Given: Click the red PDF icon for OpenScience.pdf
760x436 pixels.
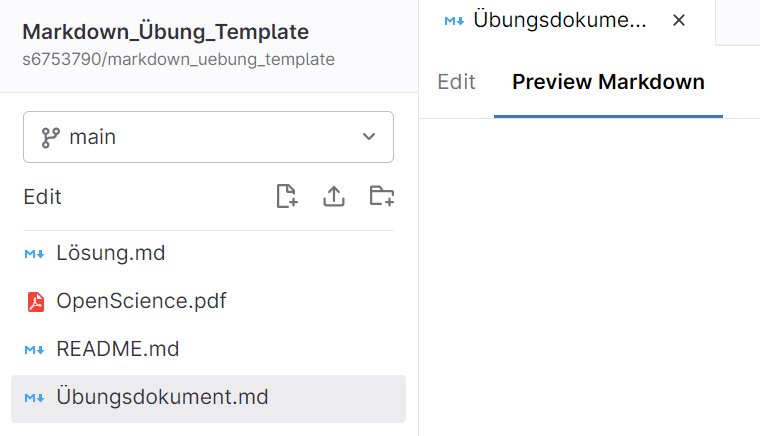Looking at the screenshot, I should point(35,302).
